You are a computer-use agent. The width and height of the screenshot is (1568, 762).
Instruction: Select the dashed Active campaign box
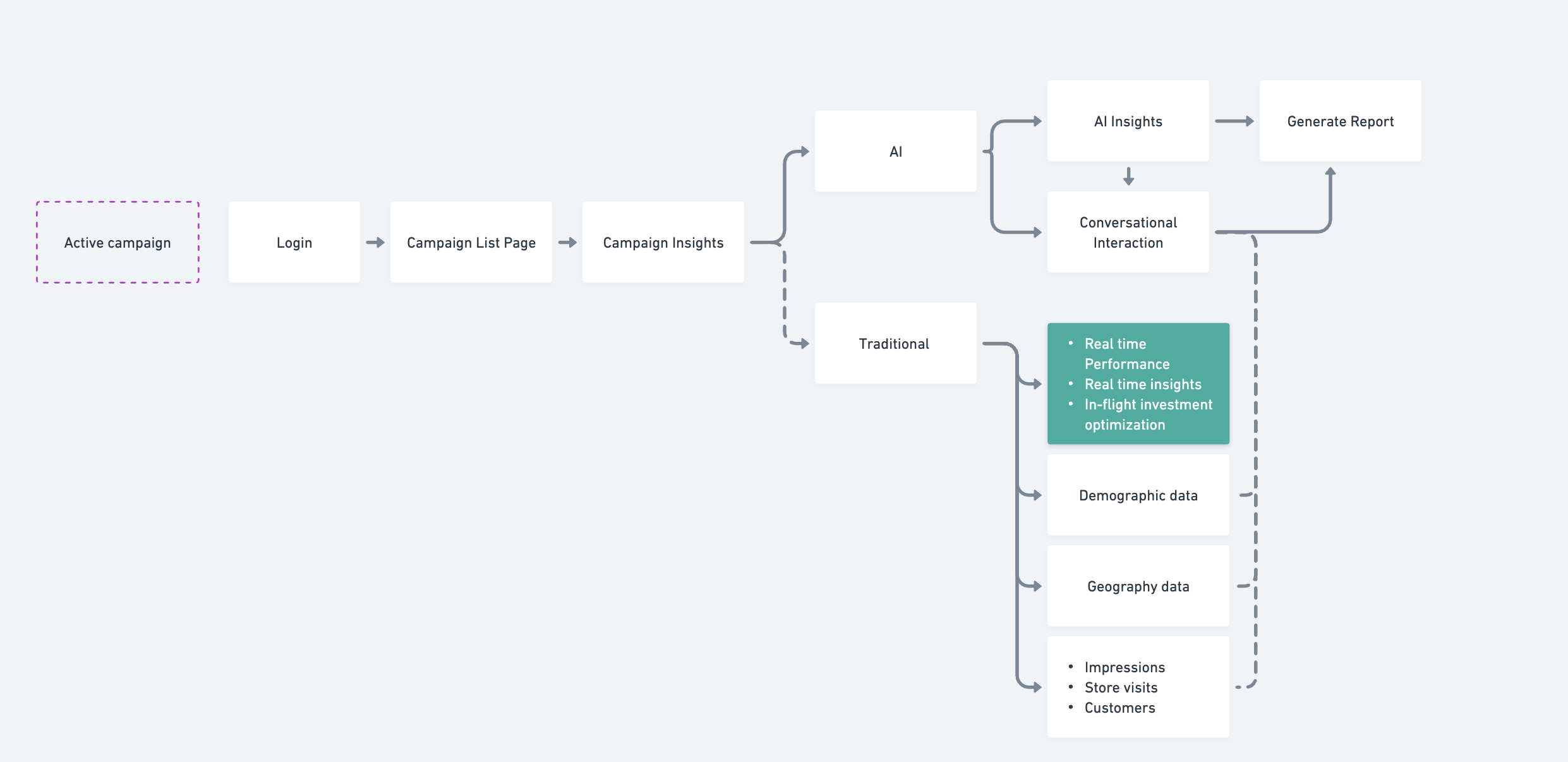(118, 243)
